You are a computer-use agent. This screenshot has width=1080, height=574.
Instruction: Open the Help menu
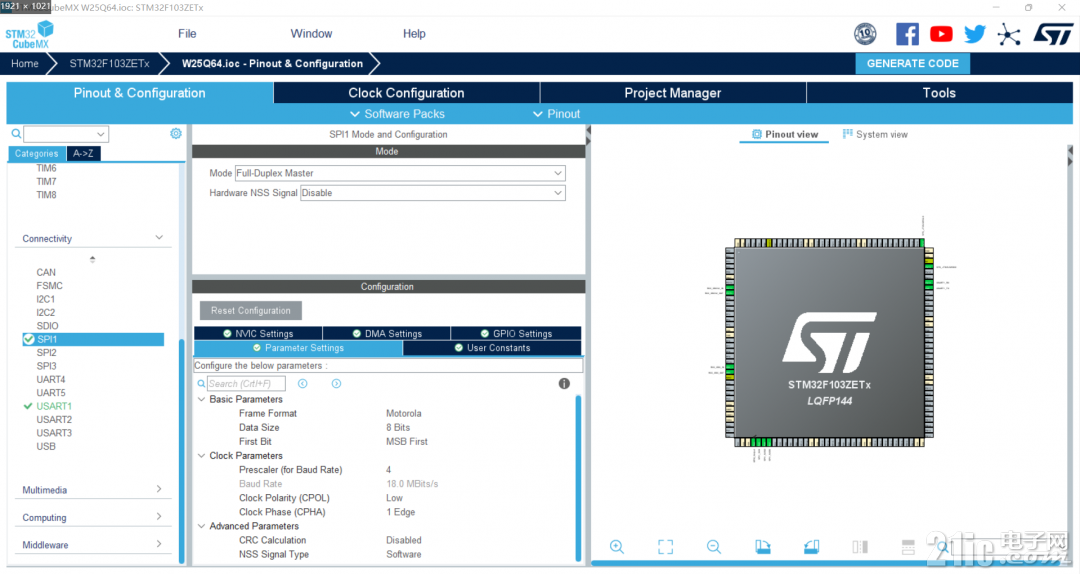(x=414, y=34)
